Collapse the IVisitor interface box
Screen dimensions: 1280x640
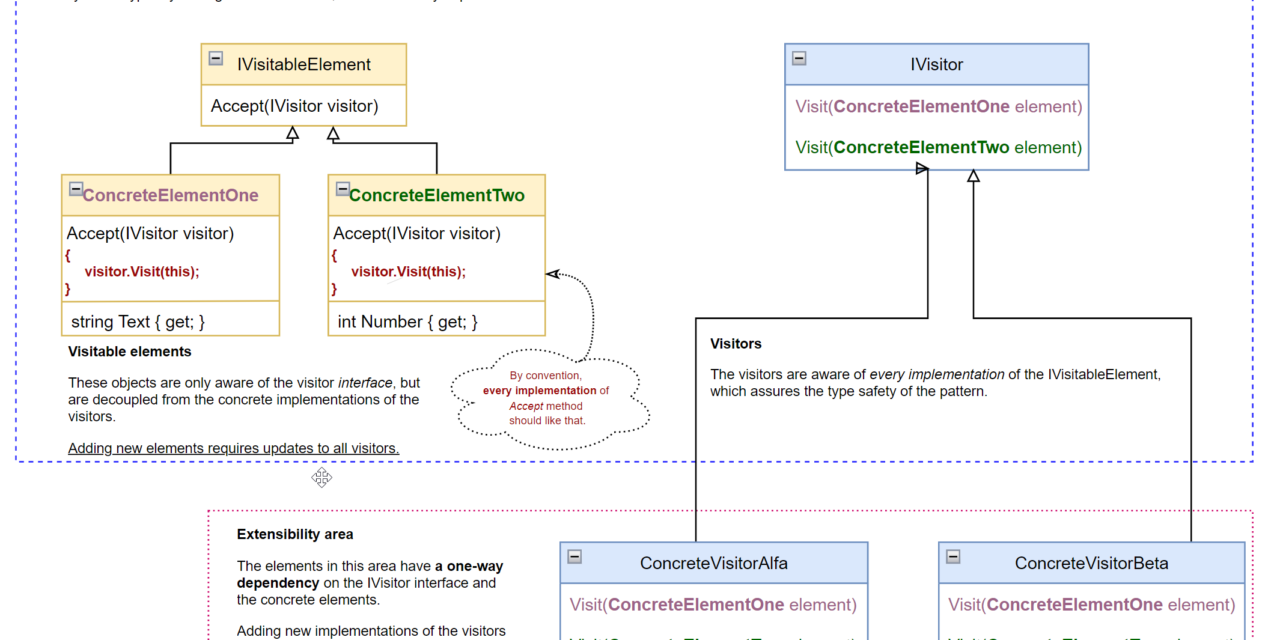pyautogui.click(x=799, y=59)
